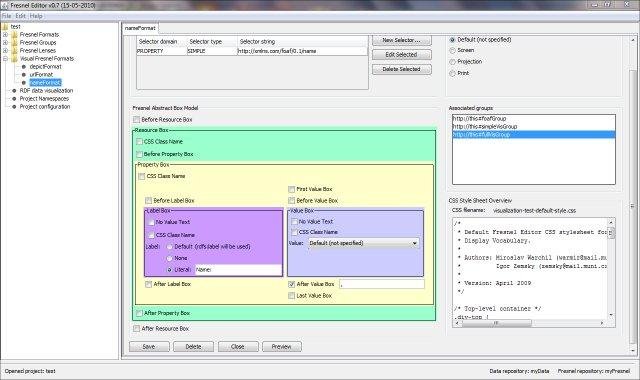Select depictFormat in the tree
640x380 pixels.
[x=45, y=67]
